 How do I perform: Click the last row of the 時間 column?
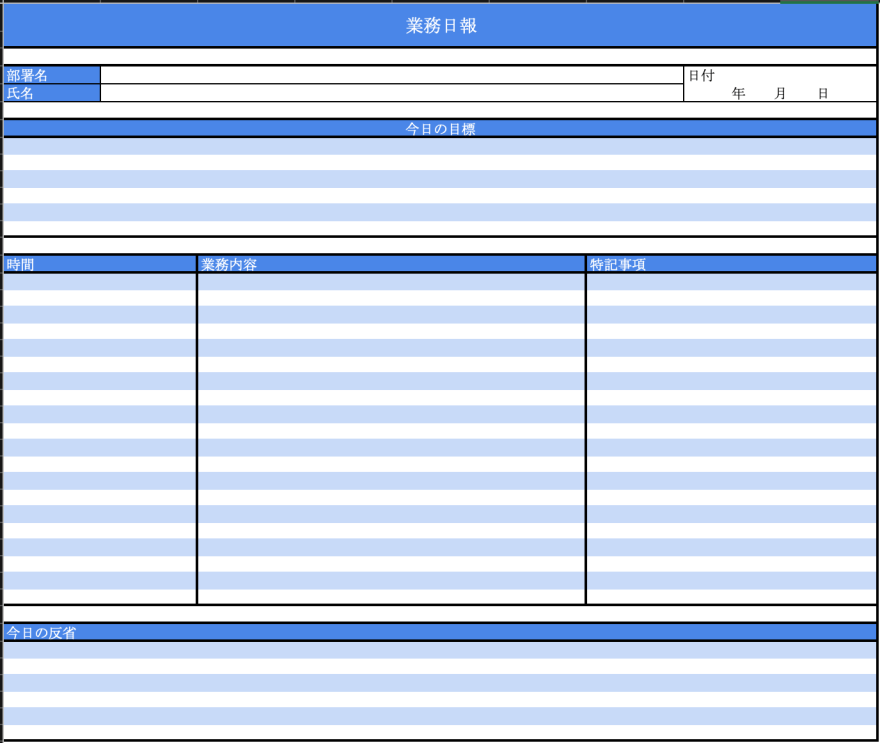[x=100, y=596]
